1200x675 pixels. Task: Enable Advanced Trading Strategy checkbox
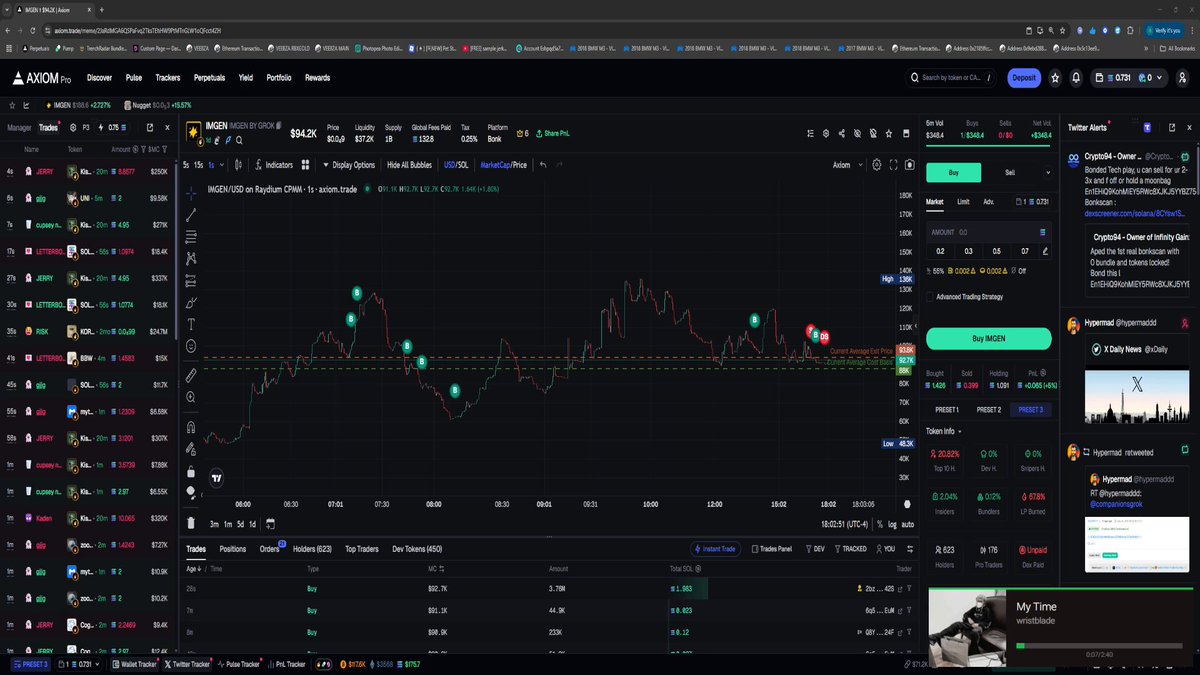coord(930,297)
